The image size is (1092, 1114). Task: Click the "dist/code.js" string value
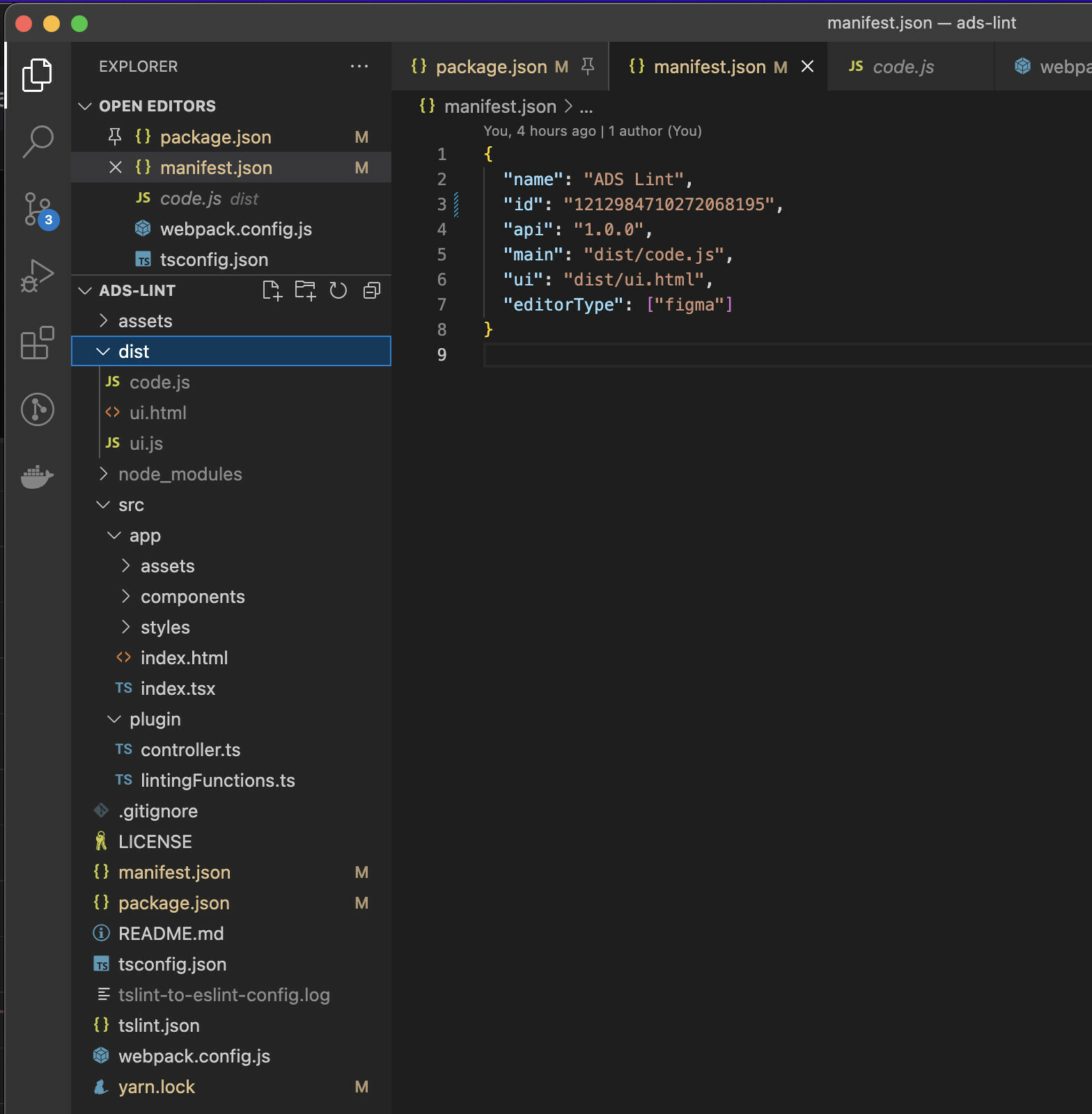point(654,255)
